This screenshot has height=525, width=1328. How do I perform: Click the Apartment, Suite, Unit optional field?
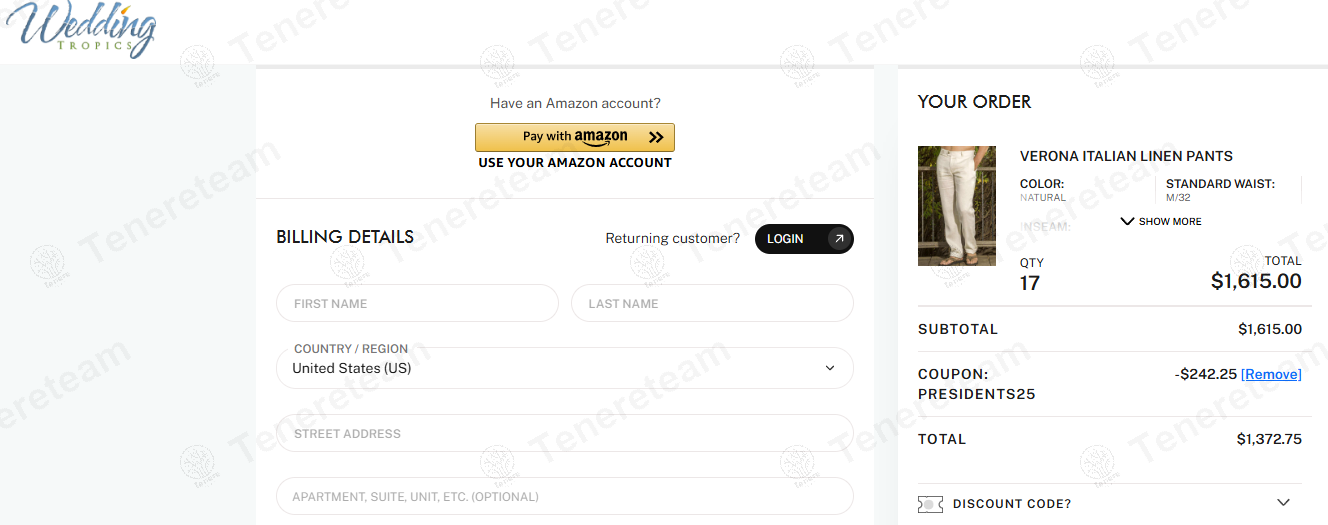(x=565, y=496)
